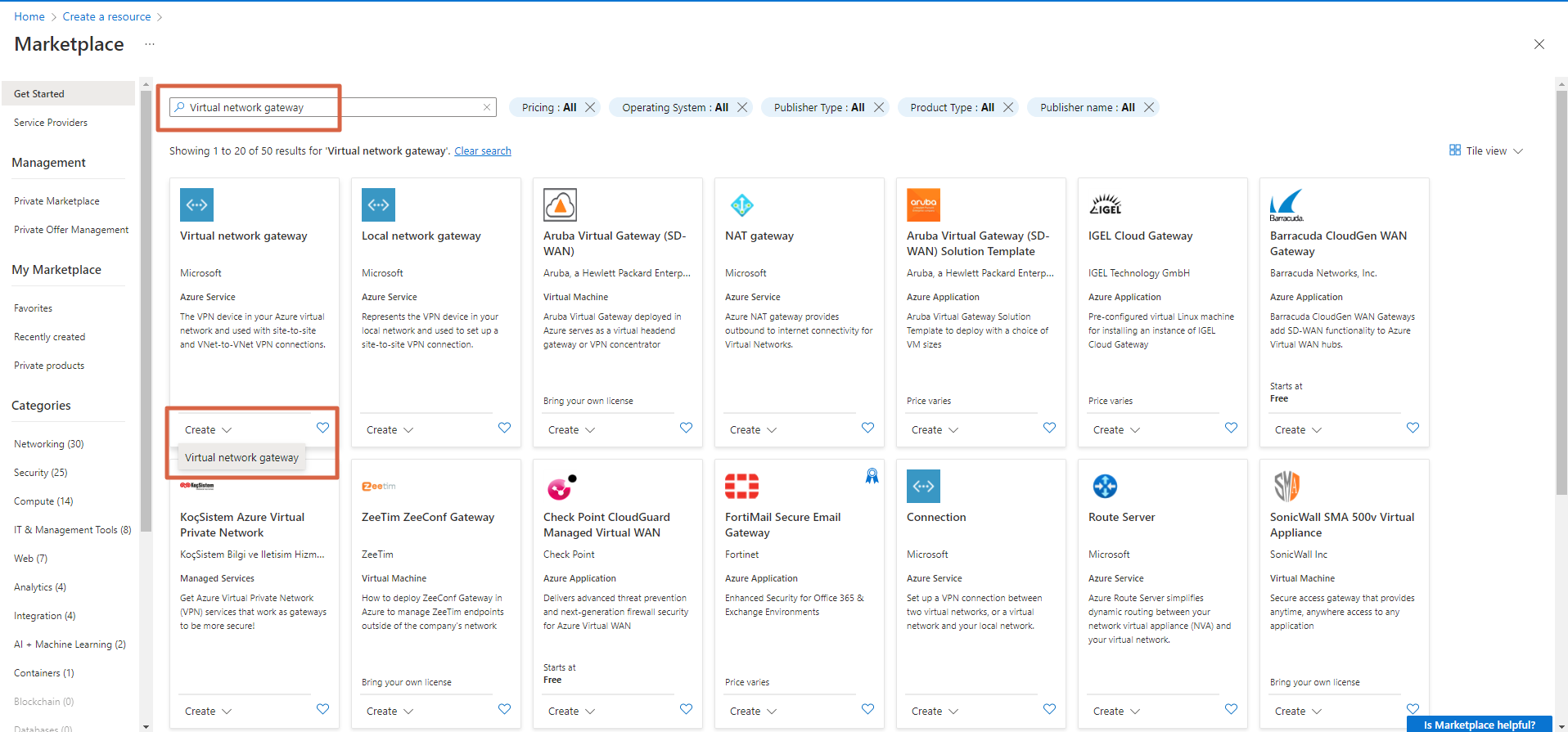Favorite the Barracuda CloudGen WAN Gateway card
1568x732 pixels.
point(1413,428)
